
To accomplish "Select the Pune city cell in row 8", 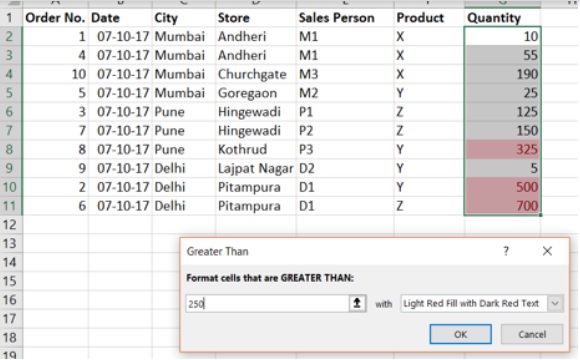I will 184,149.
